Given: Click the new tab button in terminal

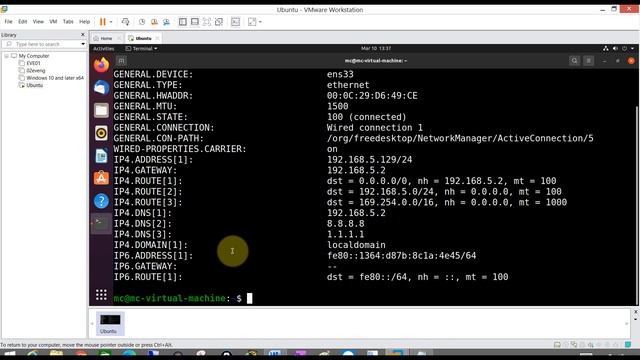Looking at the screenshot, I should (121, 61).
